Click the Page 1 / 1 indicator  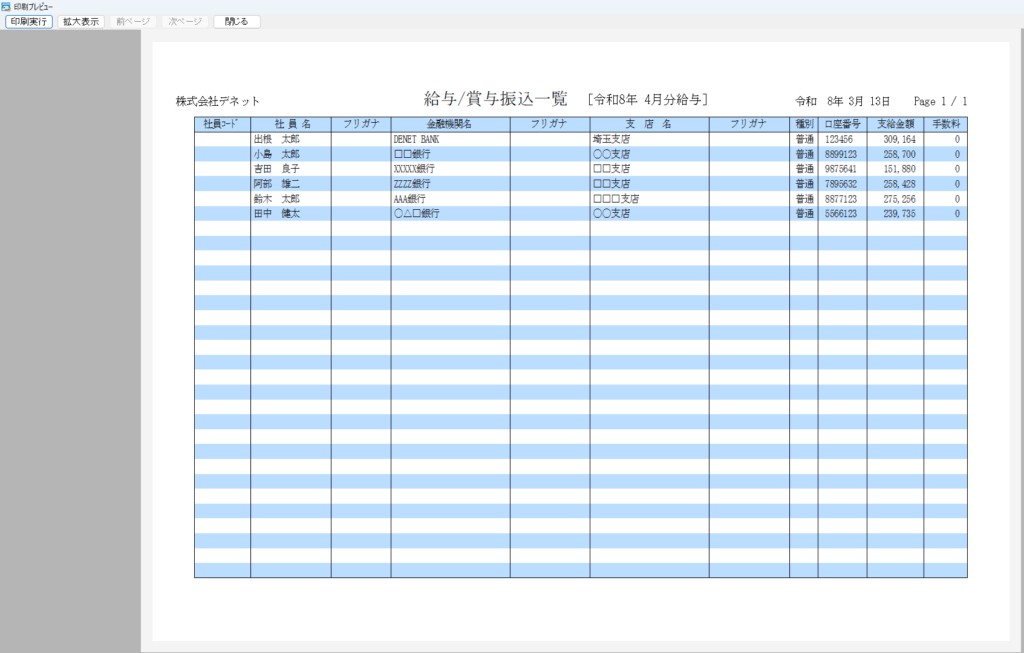tap(940, 101)
